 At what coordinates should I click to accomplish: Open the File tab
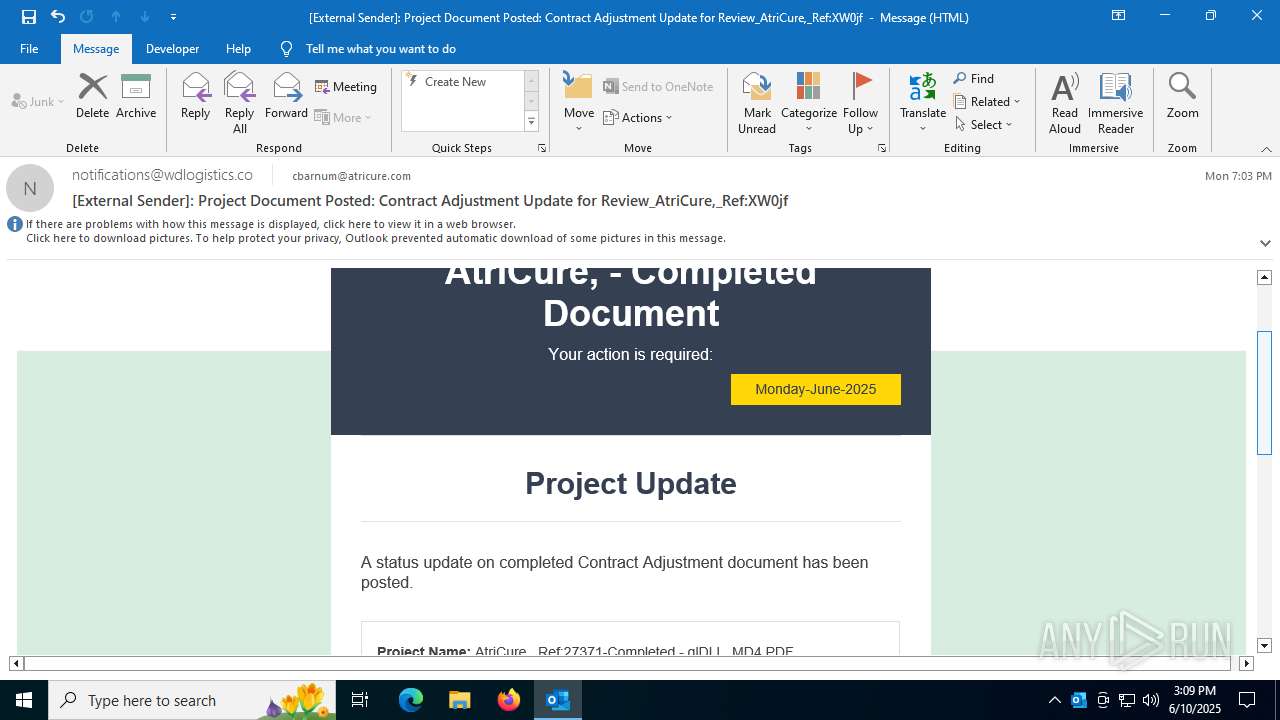point(29,49)
